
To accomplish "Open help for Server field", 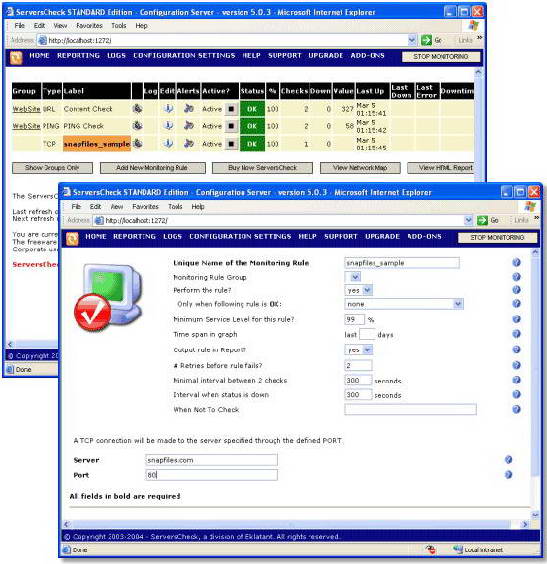I will [x=508, y=460].
